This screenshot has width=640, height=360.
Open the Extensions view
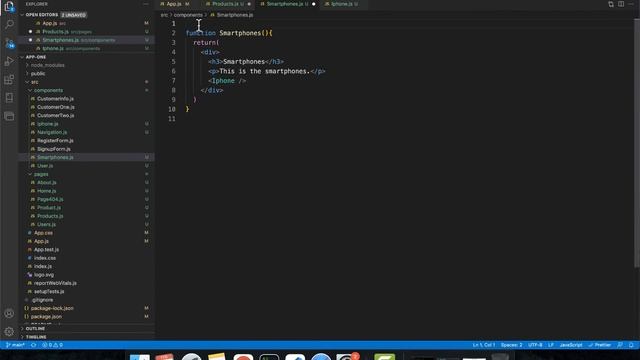point(9,80)
